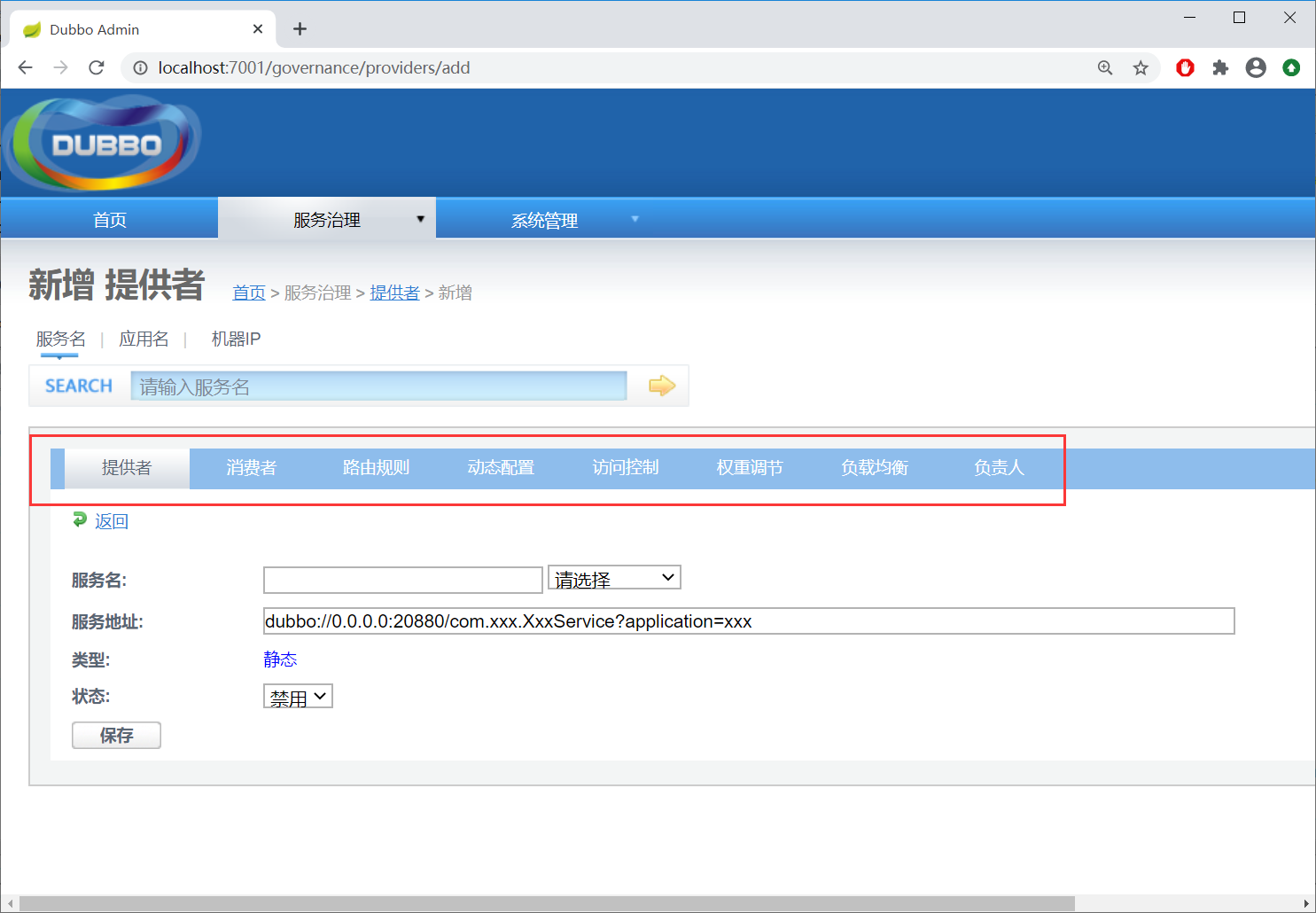
Task: Click the horizontal scrollbar thumb
Action: pyautogui.click(x=547, y=903)
